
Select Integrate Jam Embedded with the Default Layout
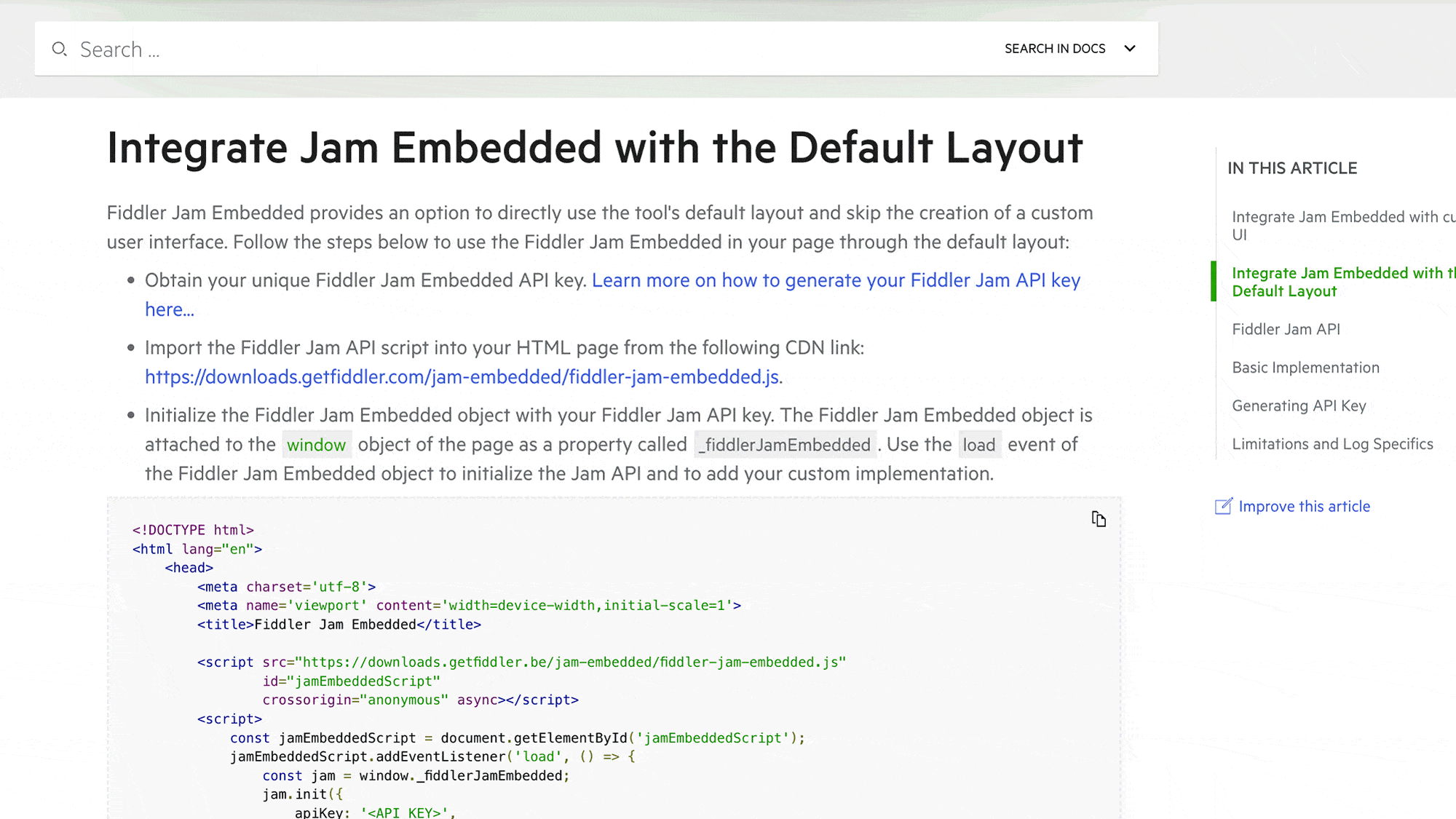click(x=1342, y=282)
